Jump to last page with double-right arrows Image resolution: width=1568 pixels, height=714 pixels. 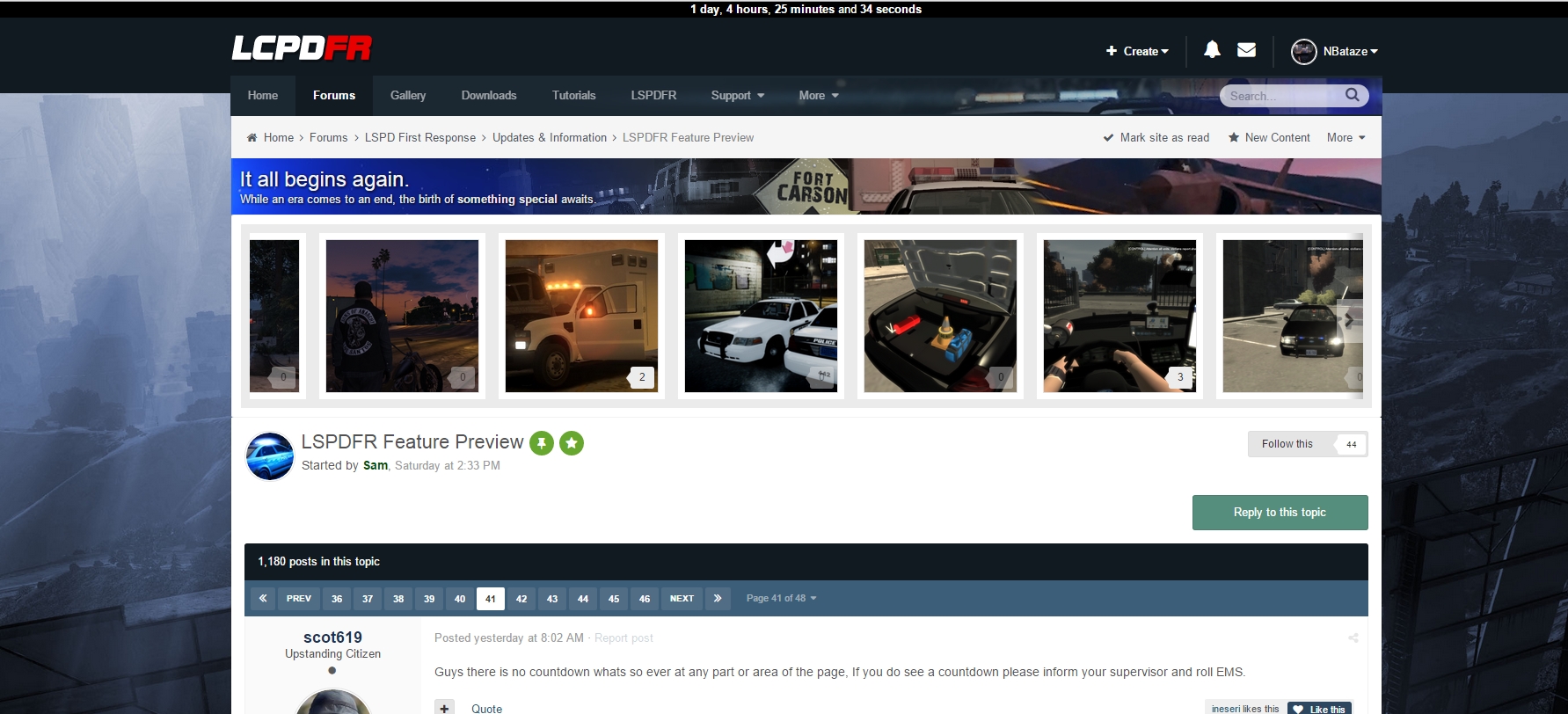click(x=718, y=599)
